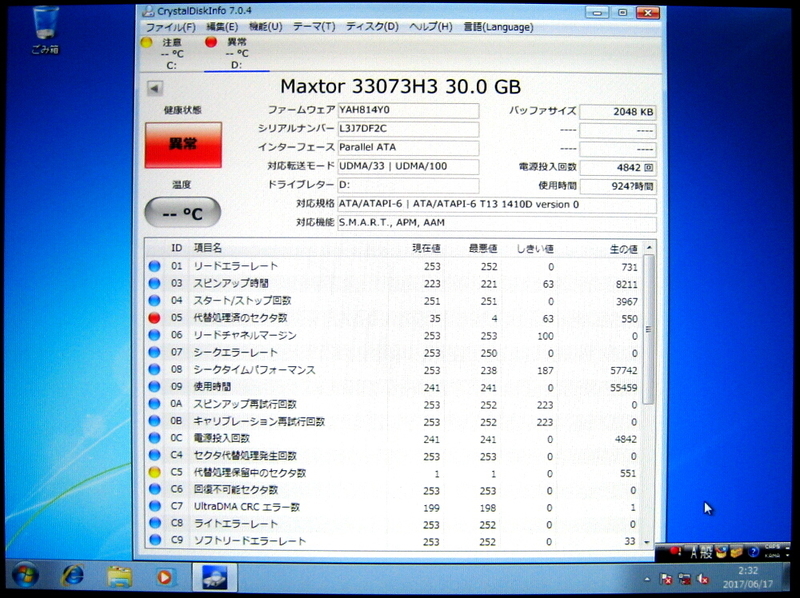Click the features field S.M.A.R.T., APM, AAM
The width and height of the screenshot is (800, 598).
tap(496, 223)
